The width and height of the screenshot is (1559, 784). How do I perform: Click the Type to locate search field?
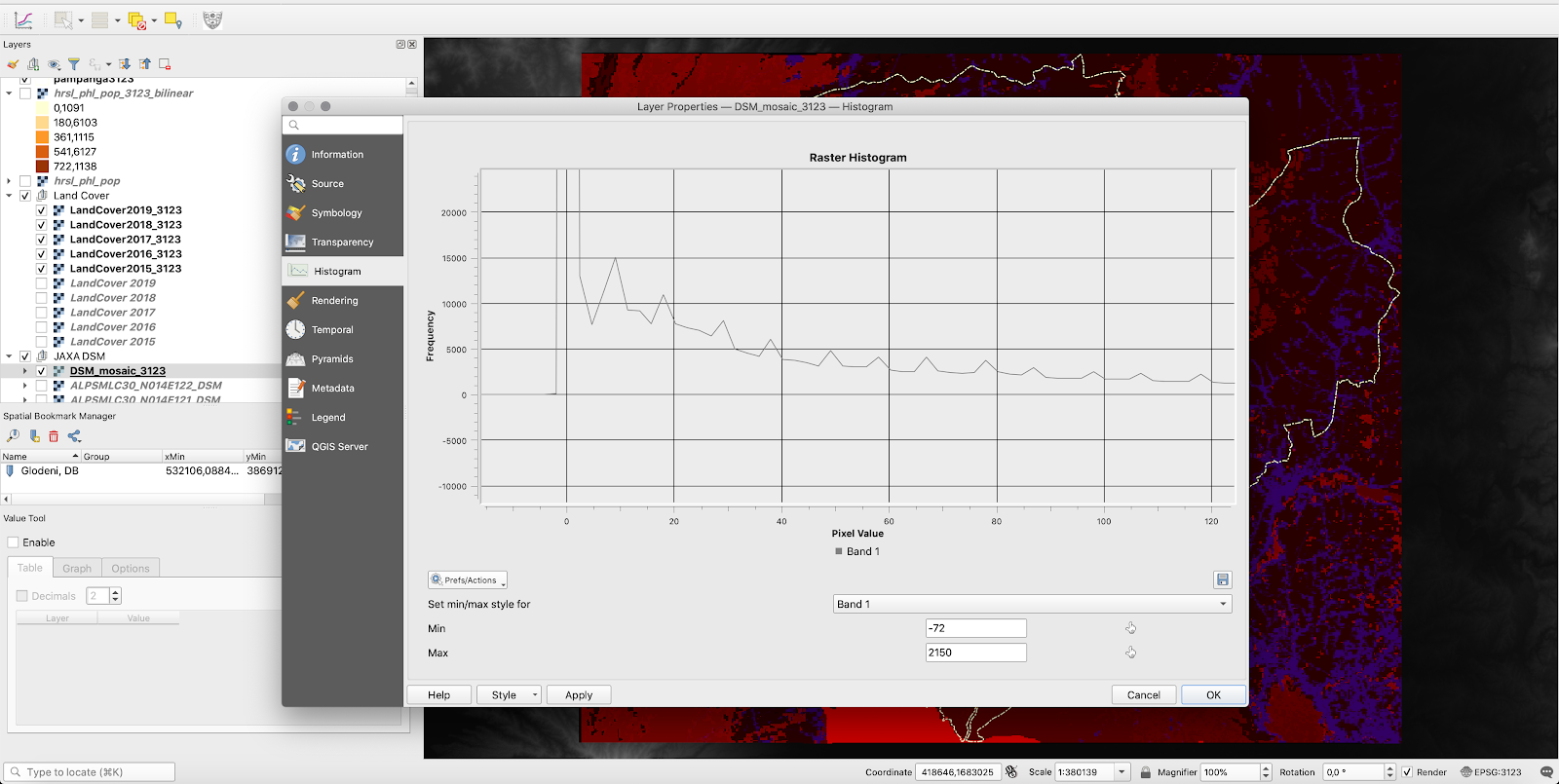pyautogui.click(x=90, y=772)
